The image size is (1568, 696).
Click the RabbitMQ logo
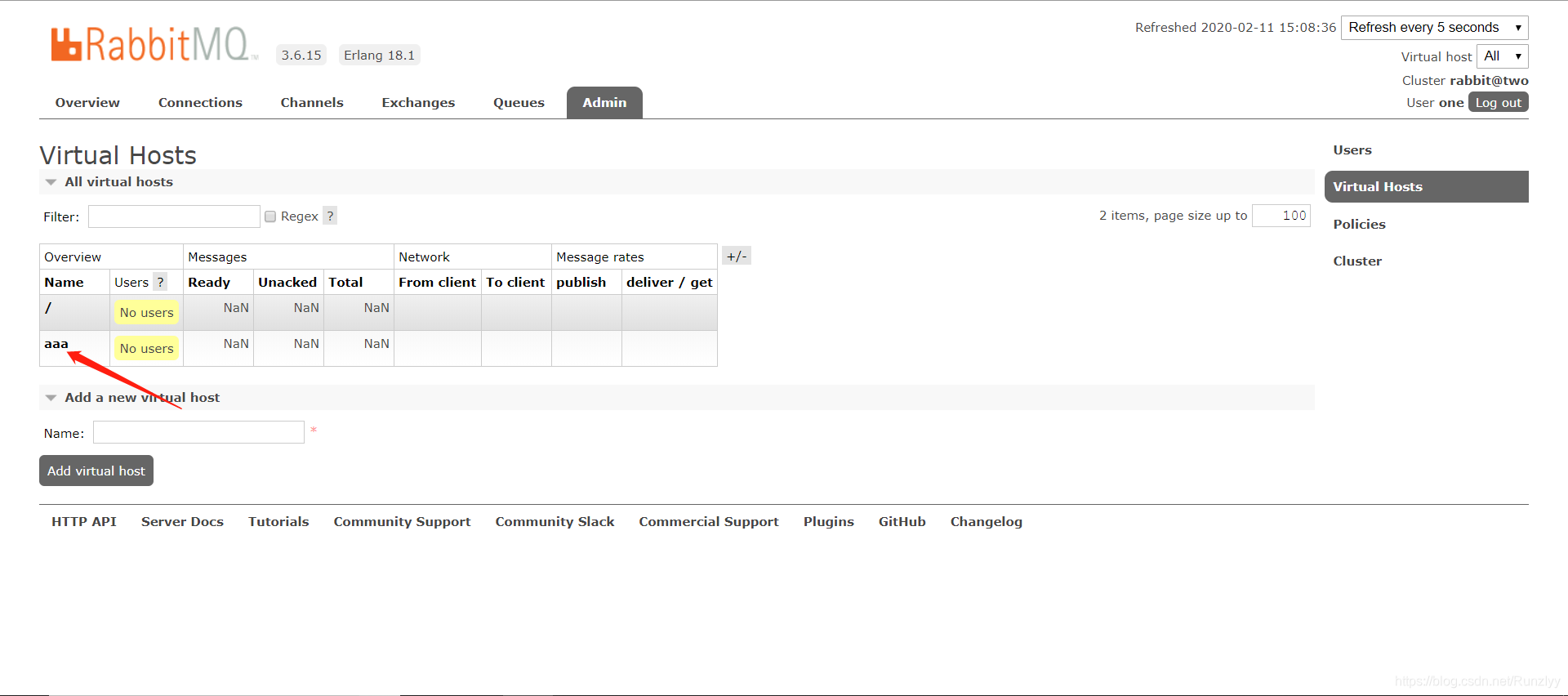154,44
